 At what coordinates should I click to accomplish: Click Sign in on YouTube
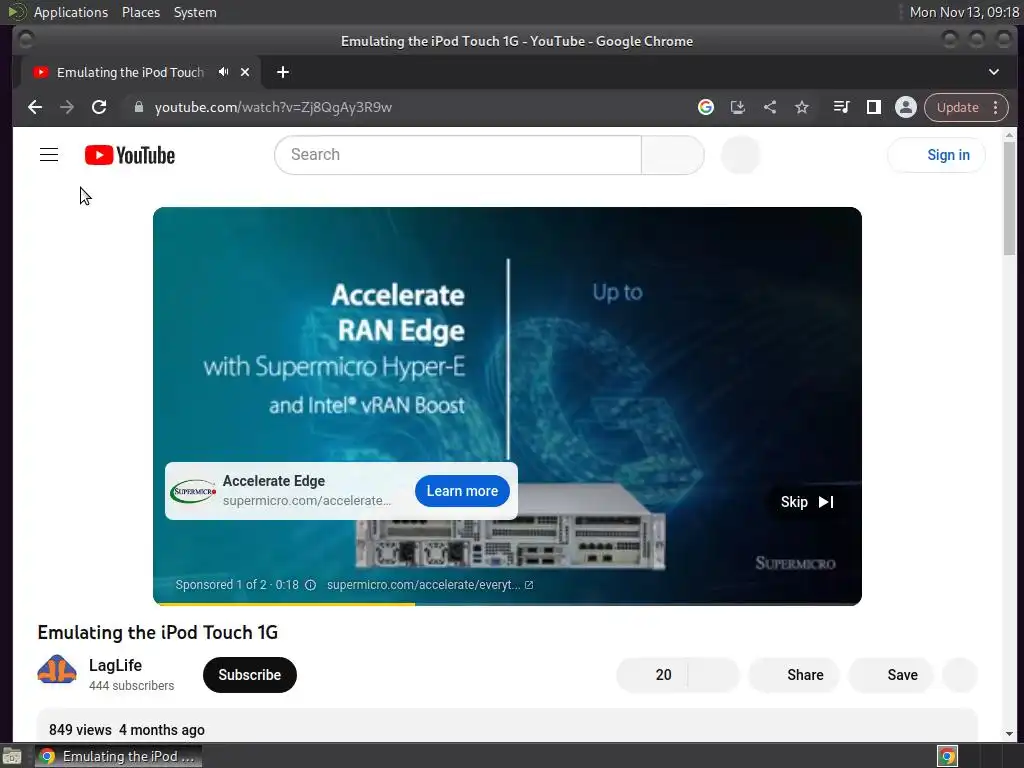[x=936, y=155]
